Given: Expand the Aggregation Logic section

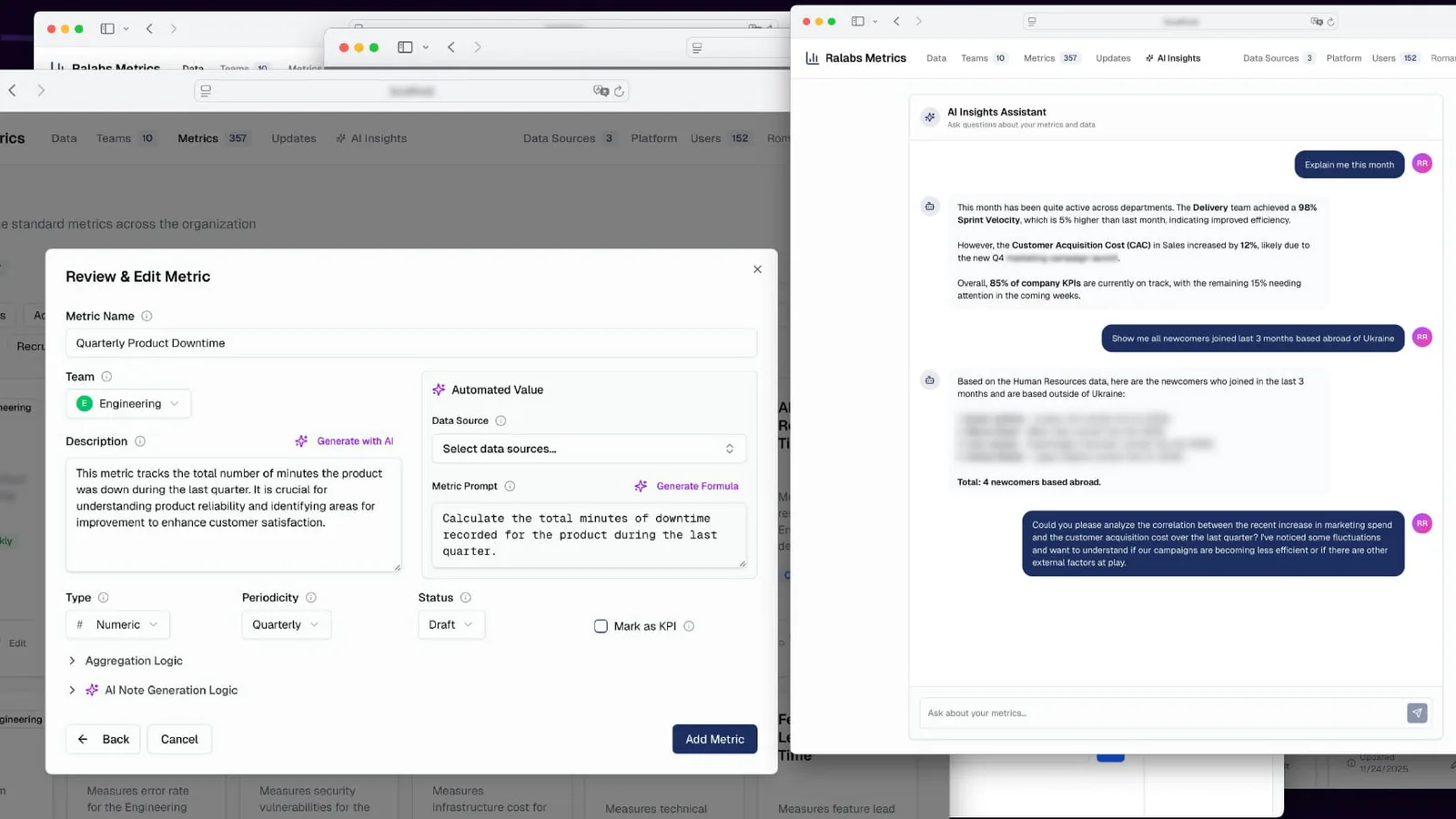Looking at the screenshot, I should 125,661.
